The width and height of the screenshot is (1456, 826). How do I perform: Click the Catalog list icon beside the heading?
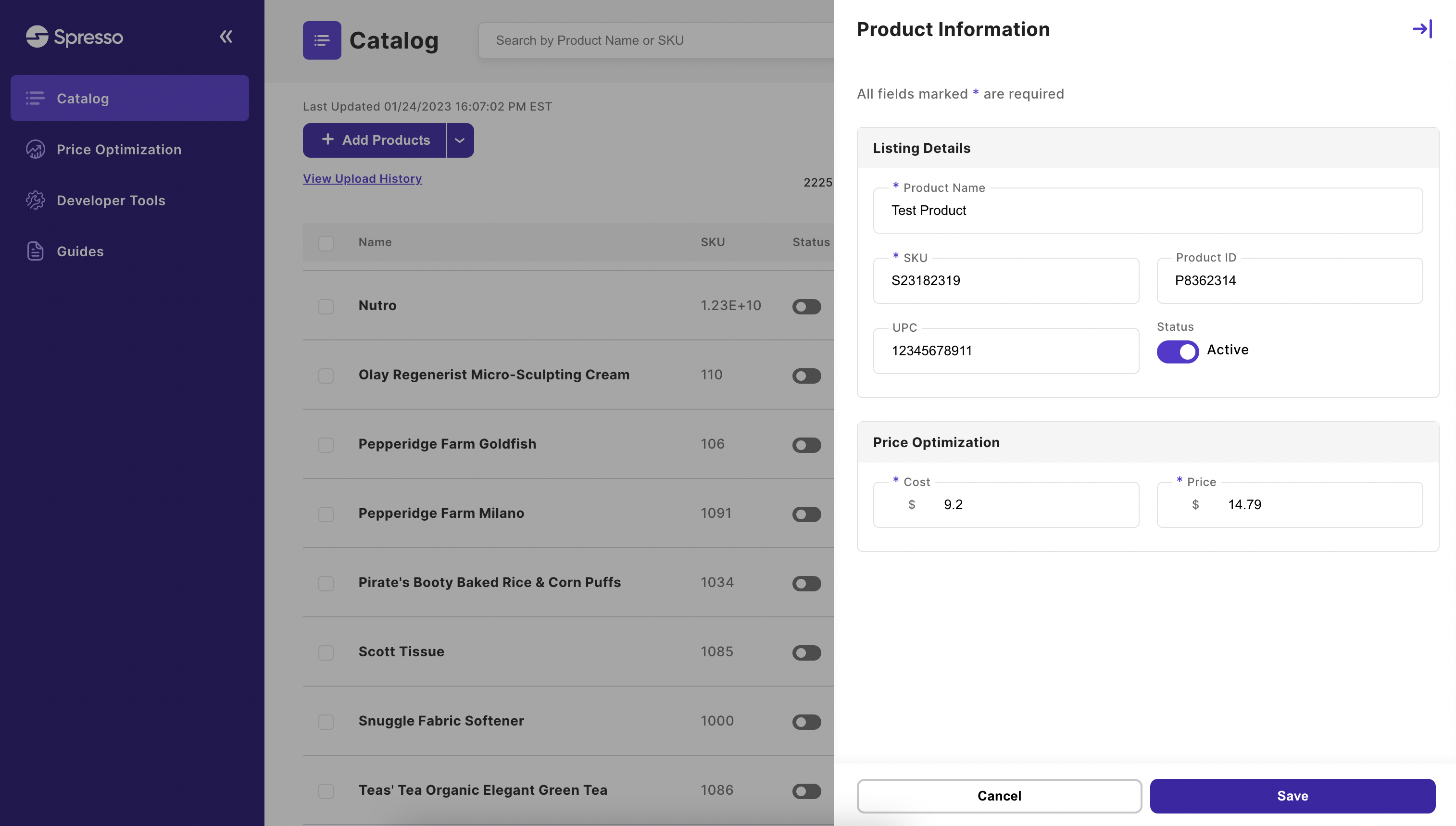(x=322, y=40)
